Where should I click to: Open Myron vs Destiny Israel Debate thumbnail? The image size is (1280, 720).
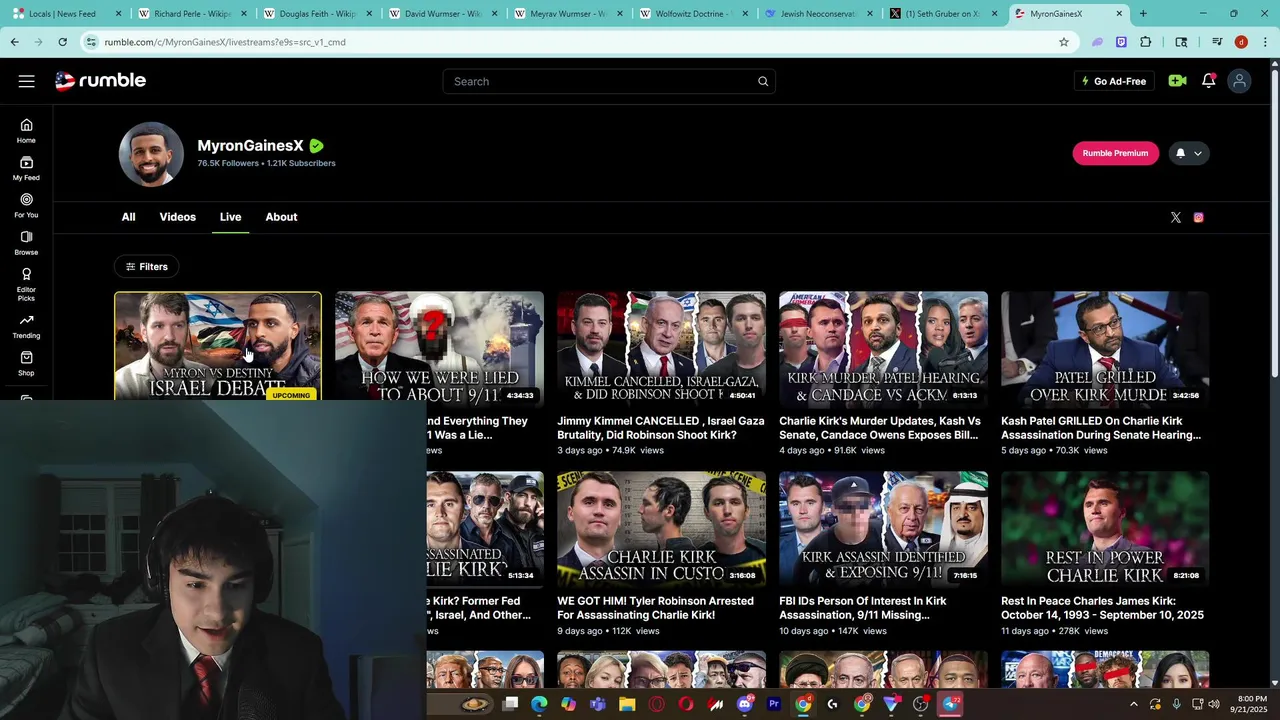click(x=218, y=346)
